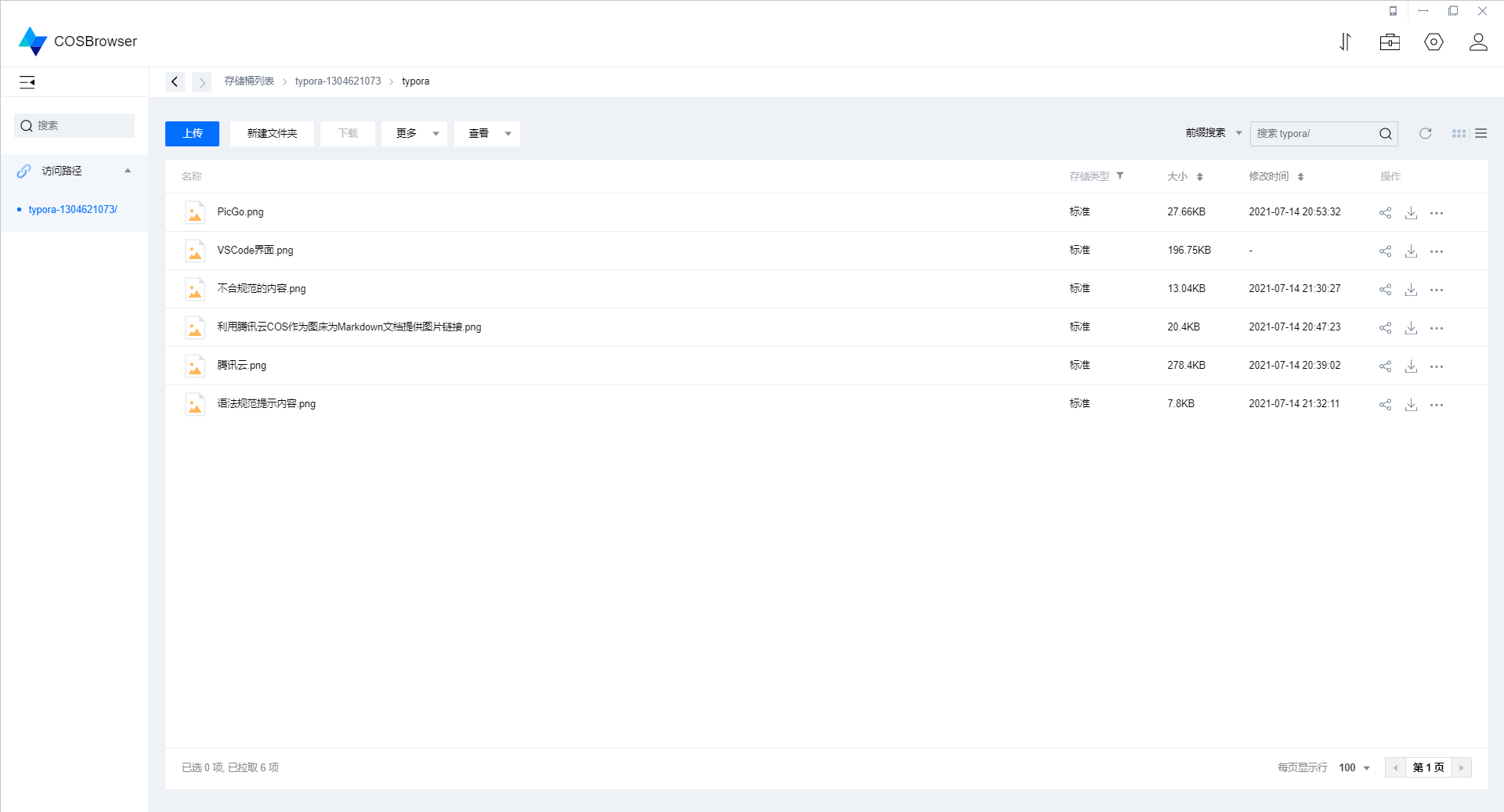Image resolution: width=1504 pixels, height=812 pixels.
Task: Share 不合规范的内容.png
Action: 1385,290
